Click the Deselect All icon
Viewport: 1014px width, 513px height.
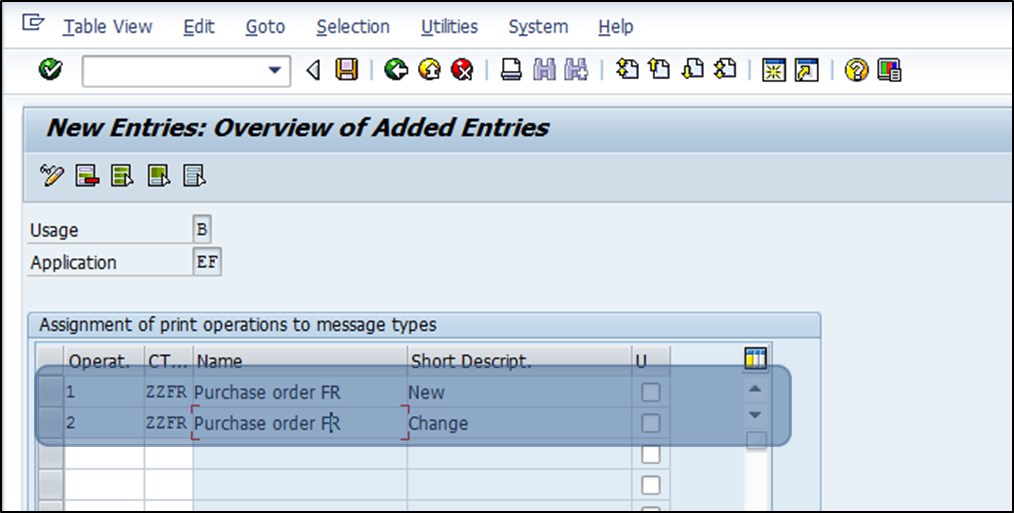point(194,175)
